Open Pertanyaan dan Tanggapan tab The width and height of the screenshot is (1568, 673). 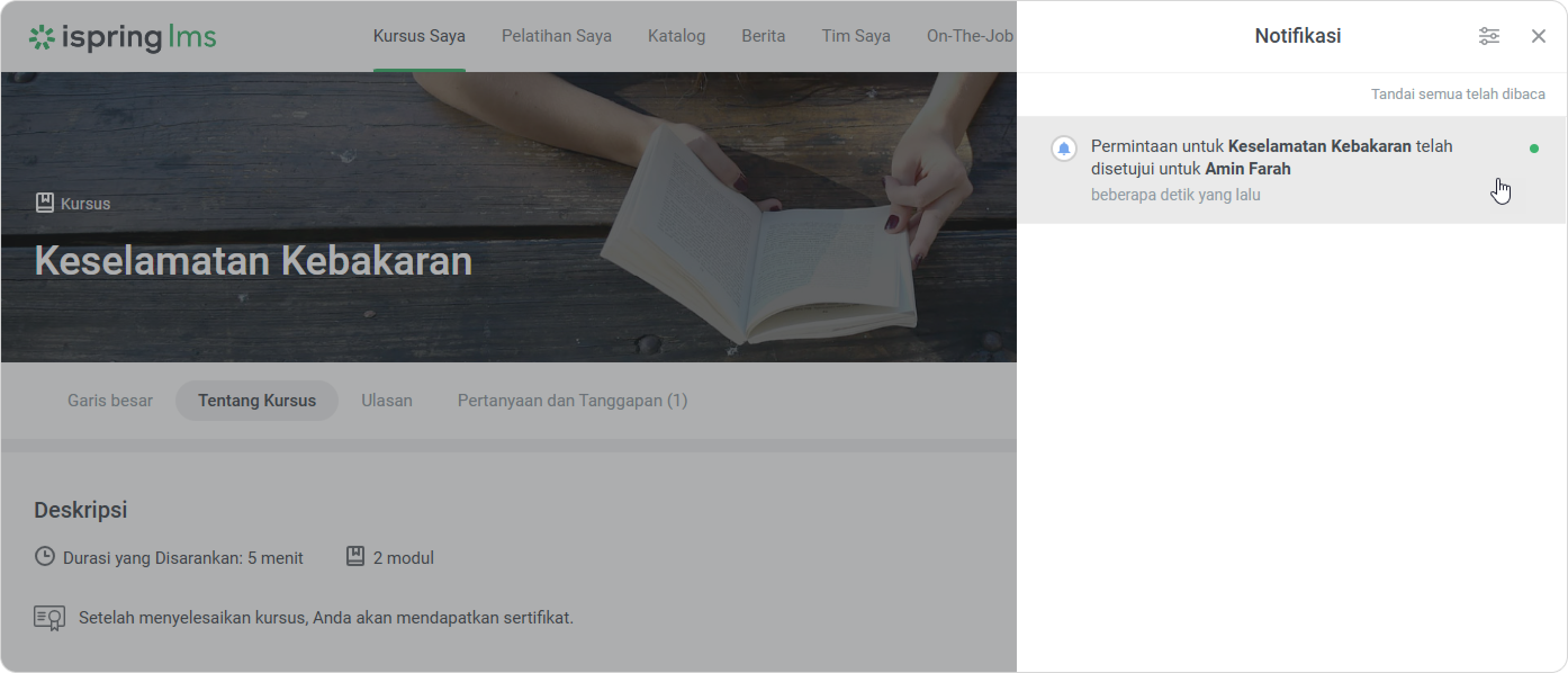pos(572,401)
